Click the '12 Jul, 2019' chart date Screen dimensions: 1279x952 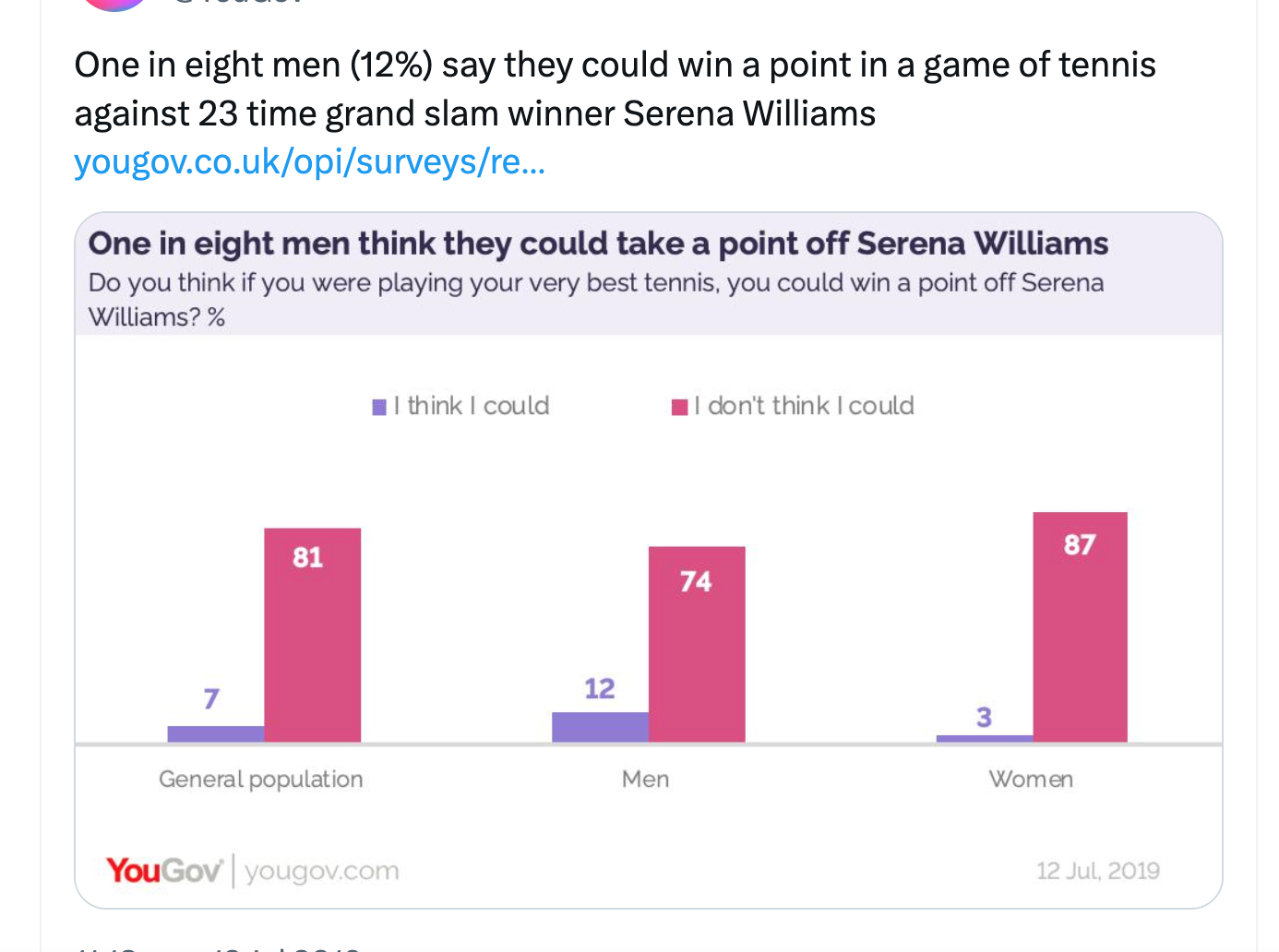click(1097, 871)
